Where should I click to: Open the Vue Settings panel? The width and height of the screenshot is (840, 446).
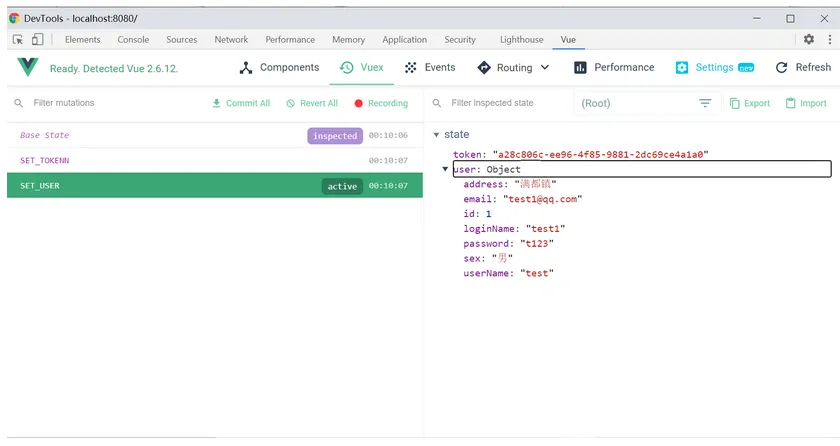click(x=715, y=67)
